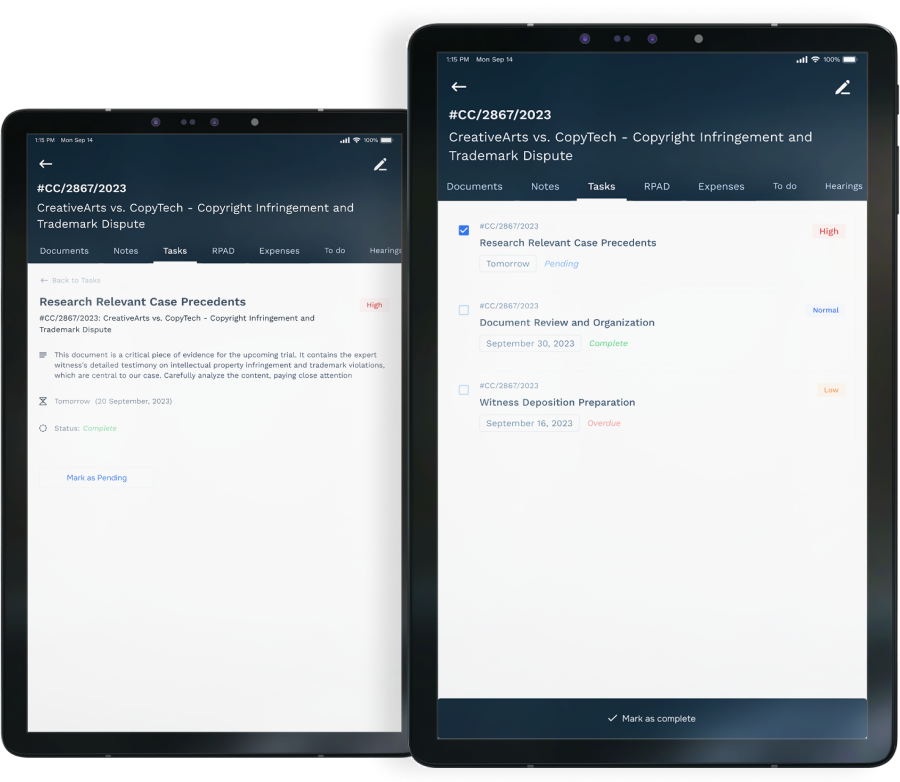Uncheck the Research Relevant Case Precedents checkbox
The width and height of the screenshot is (900, 782).
(464, 230)
